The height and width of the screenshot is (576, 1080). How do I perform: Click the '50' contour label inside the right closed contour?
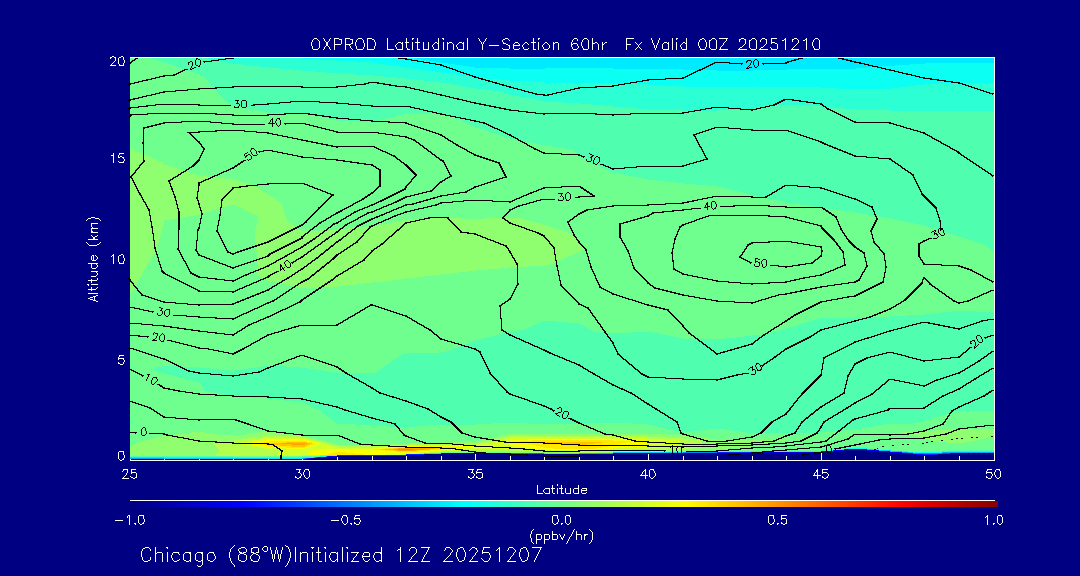(760, 263)
